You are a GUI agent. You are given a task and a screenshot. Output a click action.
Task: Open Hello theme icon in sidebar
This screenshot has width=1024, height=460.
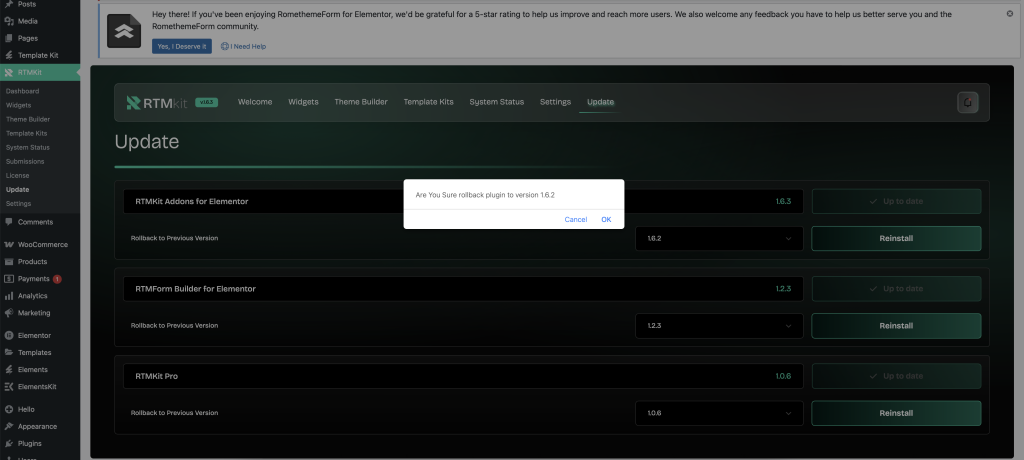coord(9,409)
